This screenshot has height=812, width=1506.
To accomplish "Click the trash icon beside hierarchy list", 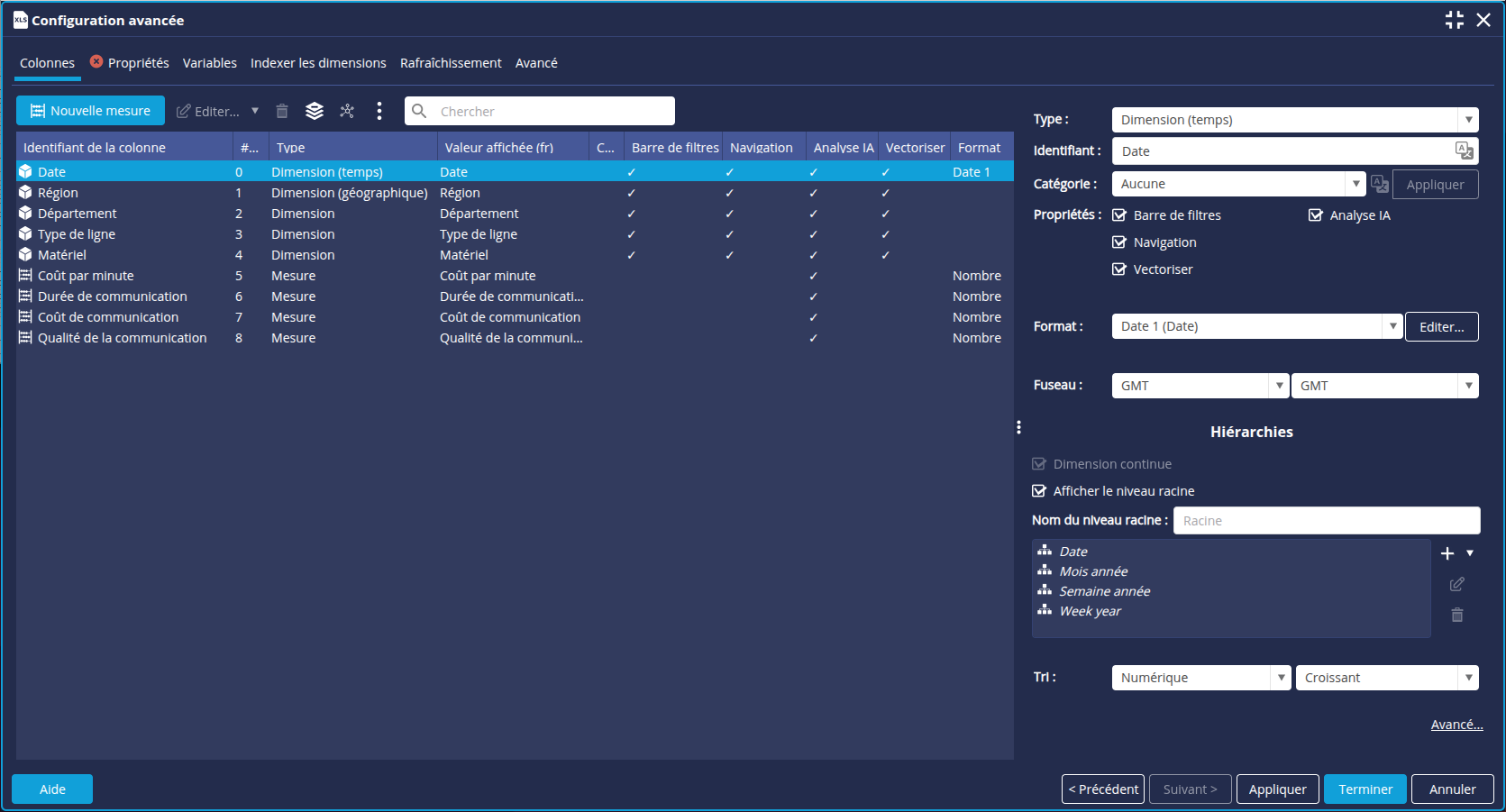I will click(x=1456, y=615).
